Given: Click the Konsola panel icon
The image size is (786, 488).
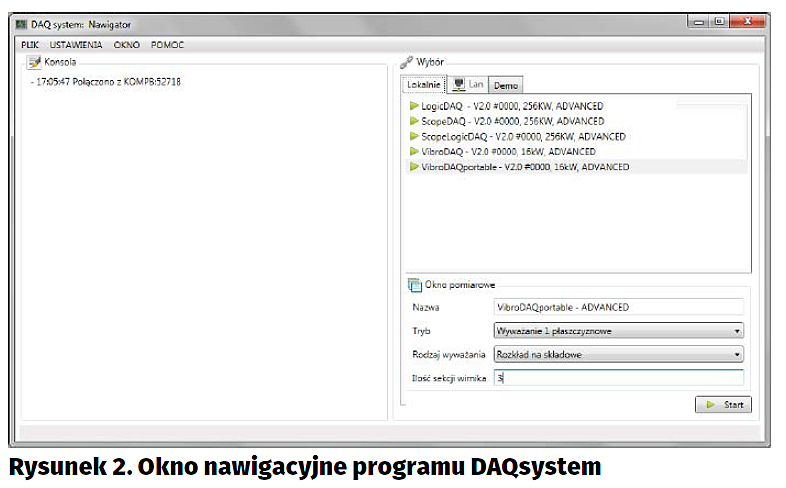Looking at the screenshot, I should click(x=34, y=62).
